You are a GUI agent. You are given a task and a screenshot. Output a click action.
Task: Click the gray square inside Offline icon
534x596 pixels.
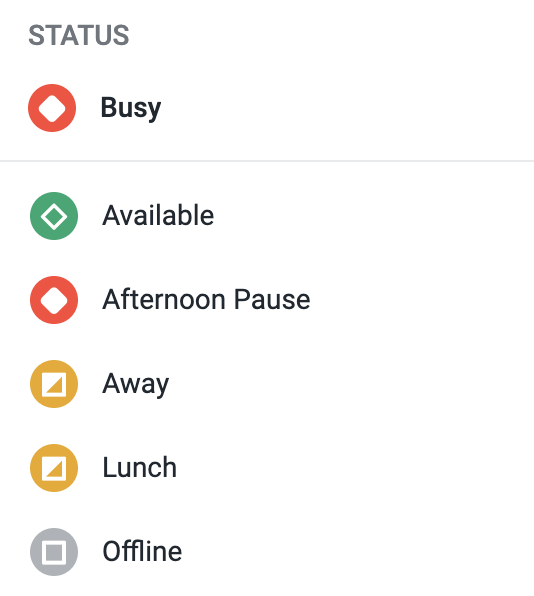click(54, 552)
